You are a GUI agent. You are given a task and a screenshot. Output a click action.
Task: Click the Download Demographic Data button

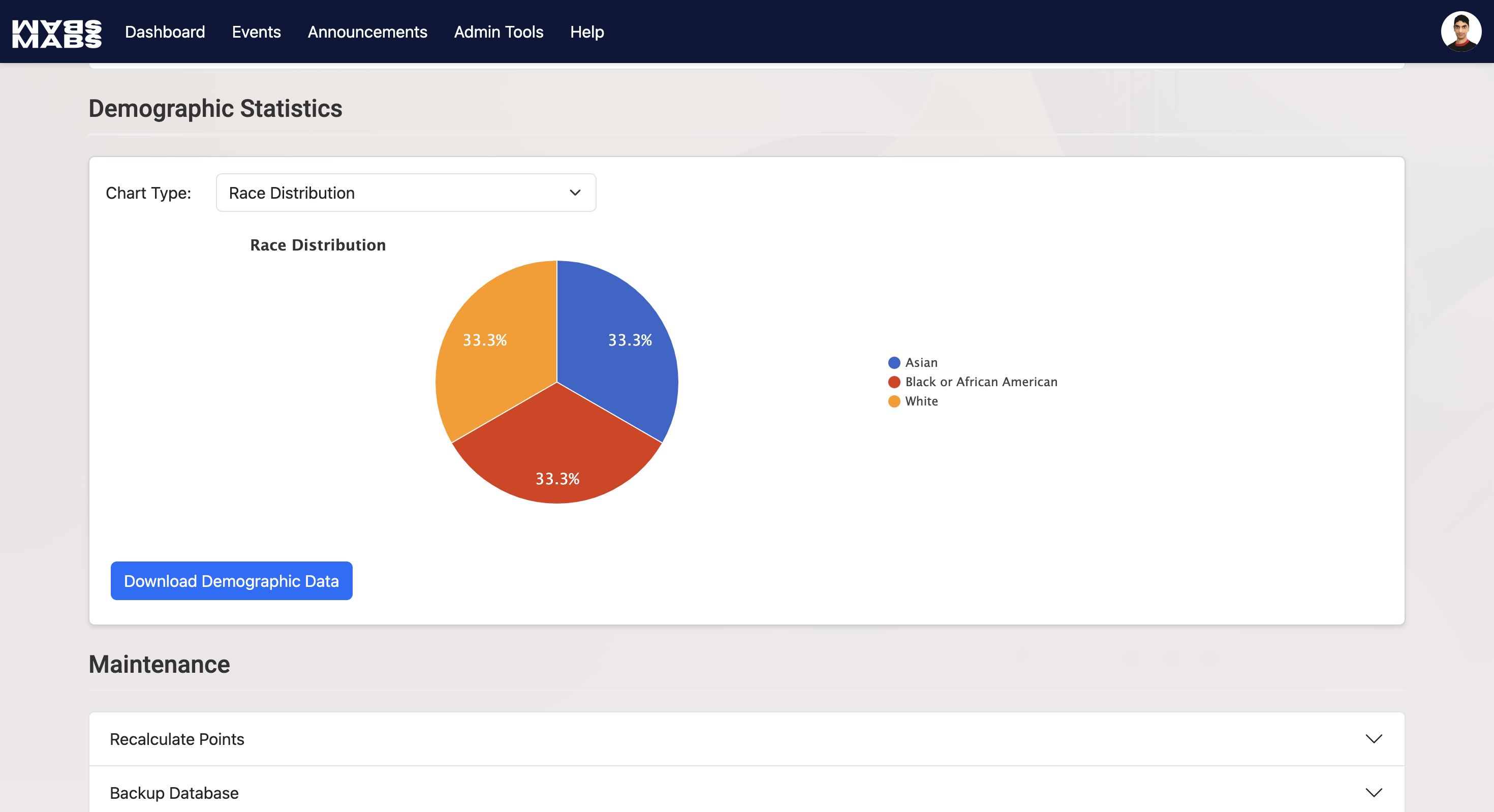point(231,581)
